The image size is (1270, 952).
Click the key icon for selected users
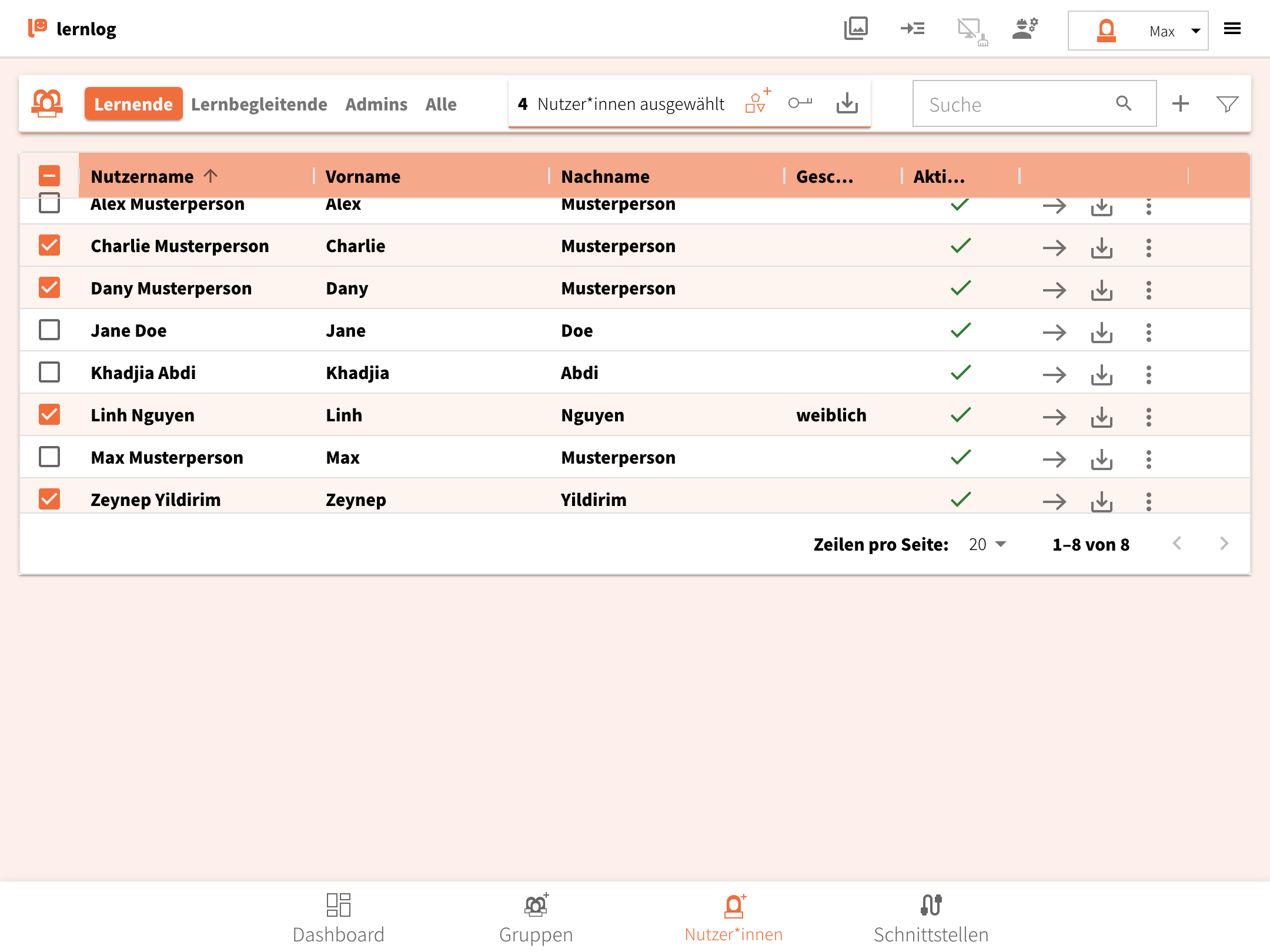(x=800, y=103)
